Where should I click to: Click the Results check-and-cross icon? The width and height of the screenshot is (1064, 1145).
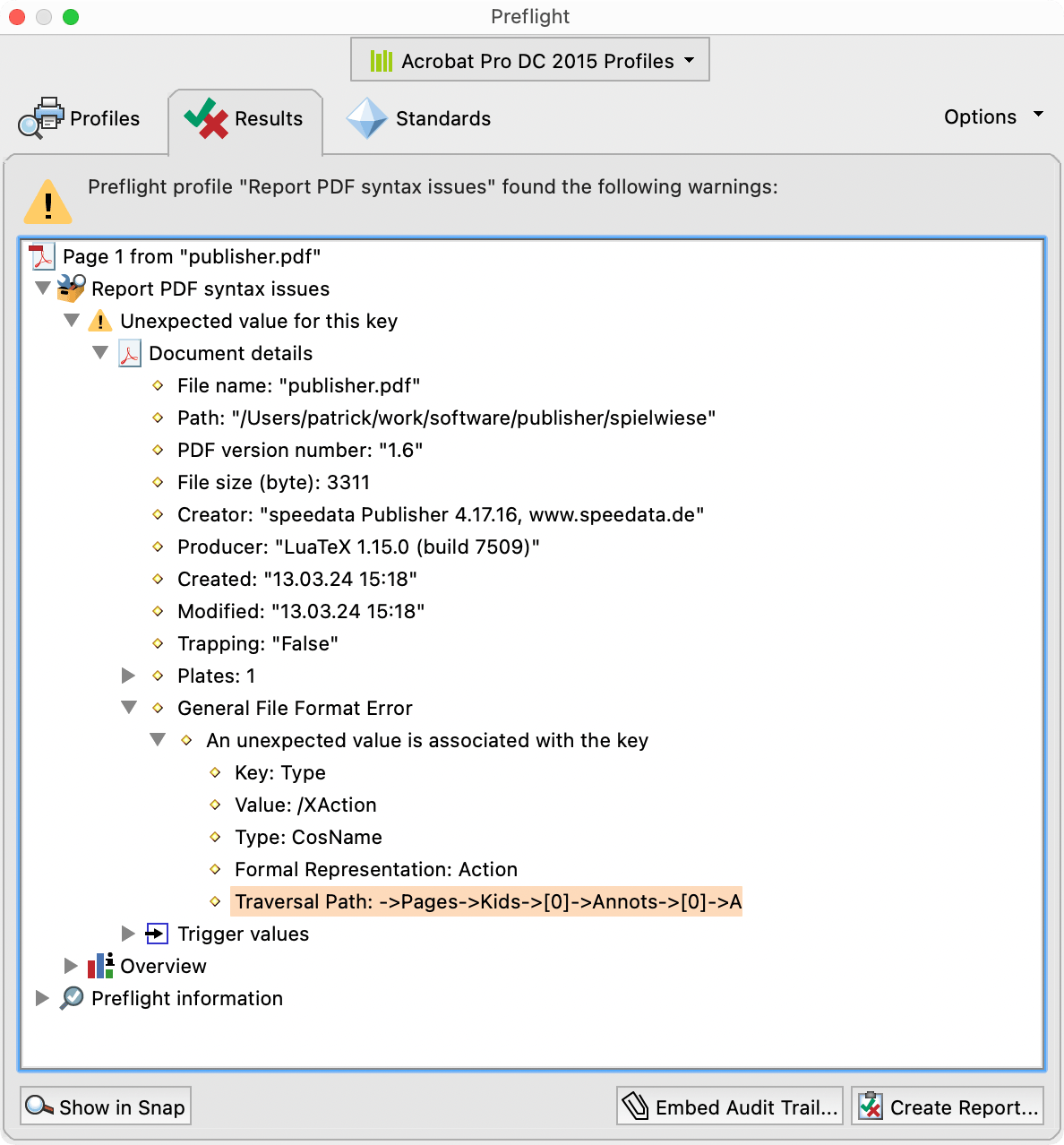click(206, 118)
